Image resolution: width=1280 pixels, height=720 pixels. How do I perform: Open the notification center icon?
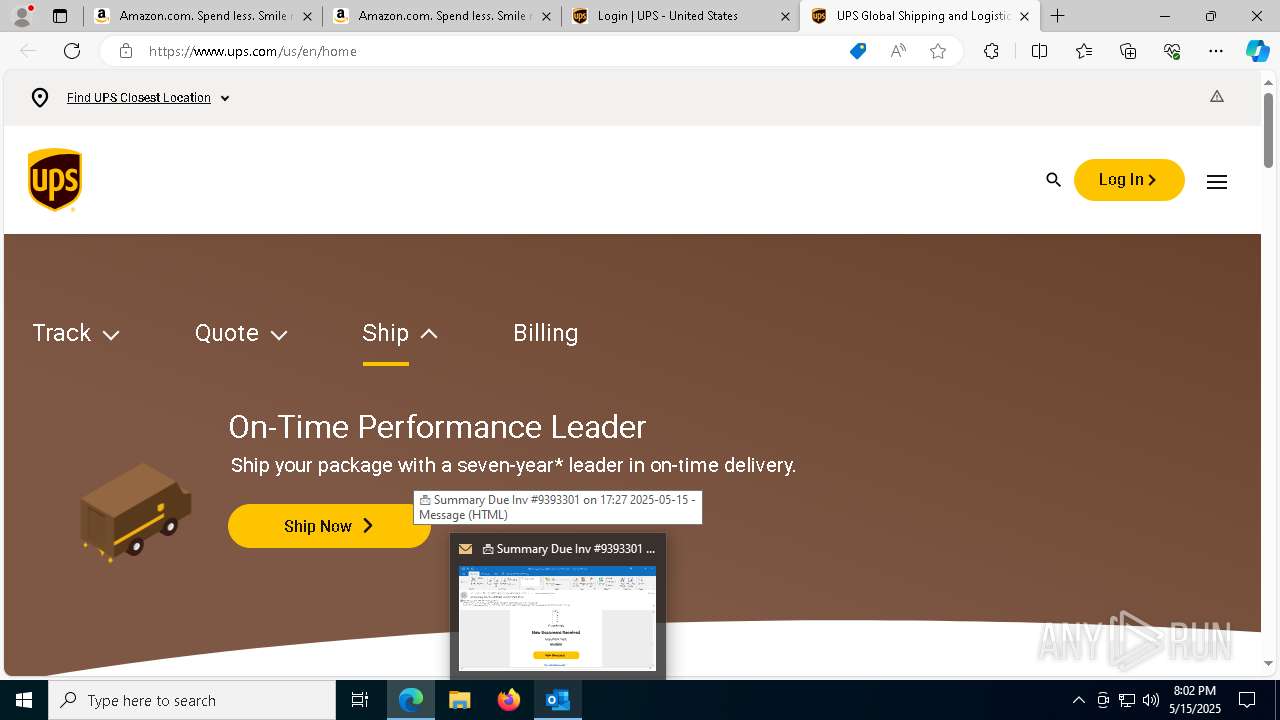pos(1247,700)
